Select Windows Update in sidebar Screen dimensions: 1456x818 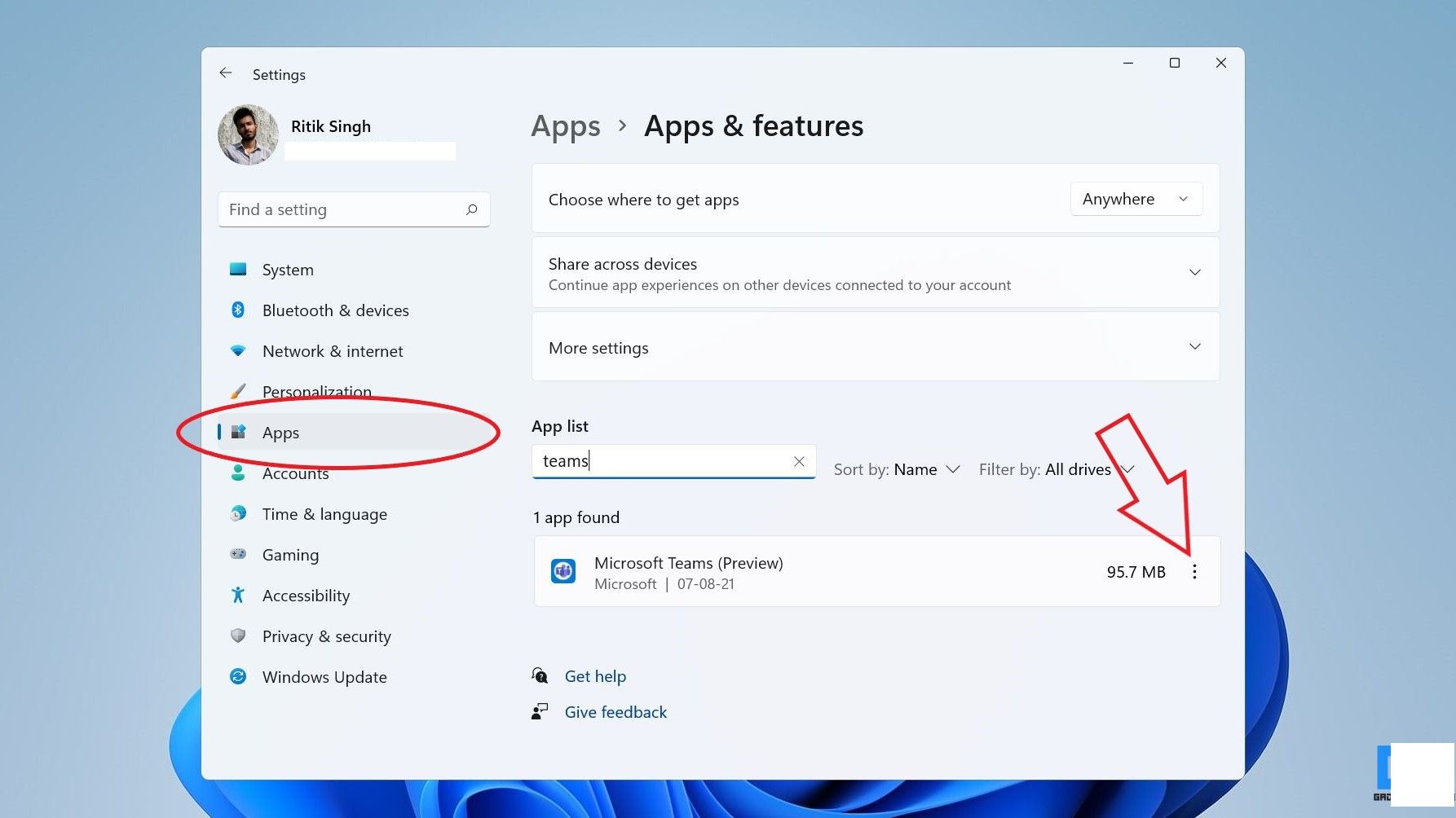324,677
